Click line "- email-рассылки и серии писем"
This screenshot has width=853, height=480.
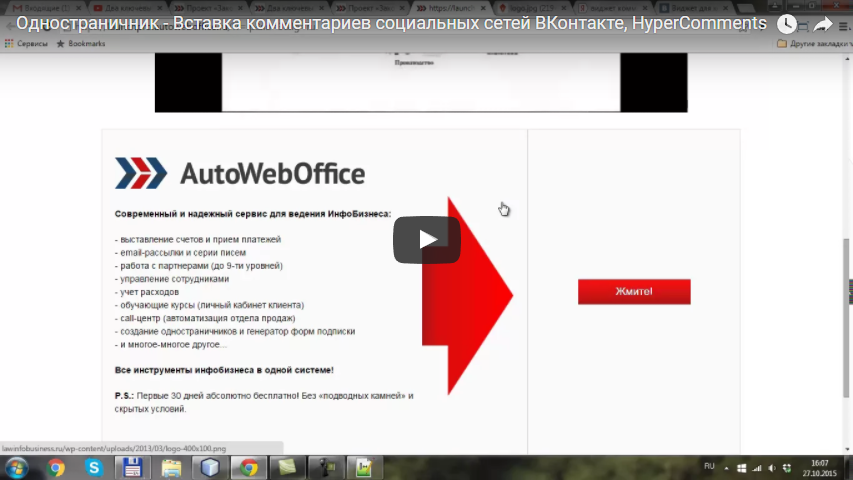181,253
